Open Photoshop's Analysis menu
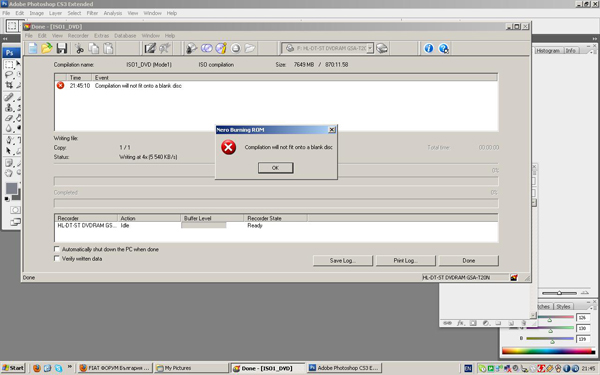 (x=113, y=13)
